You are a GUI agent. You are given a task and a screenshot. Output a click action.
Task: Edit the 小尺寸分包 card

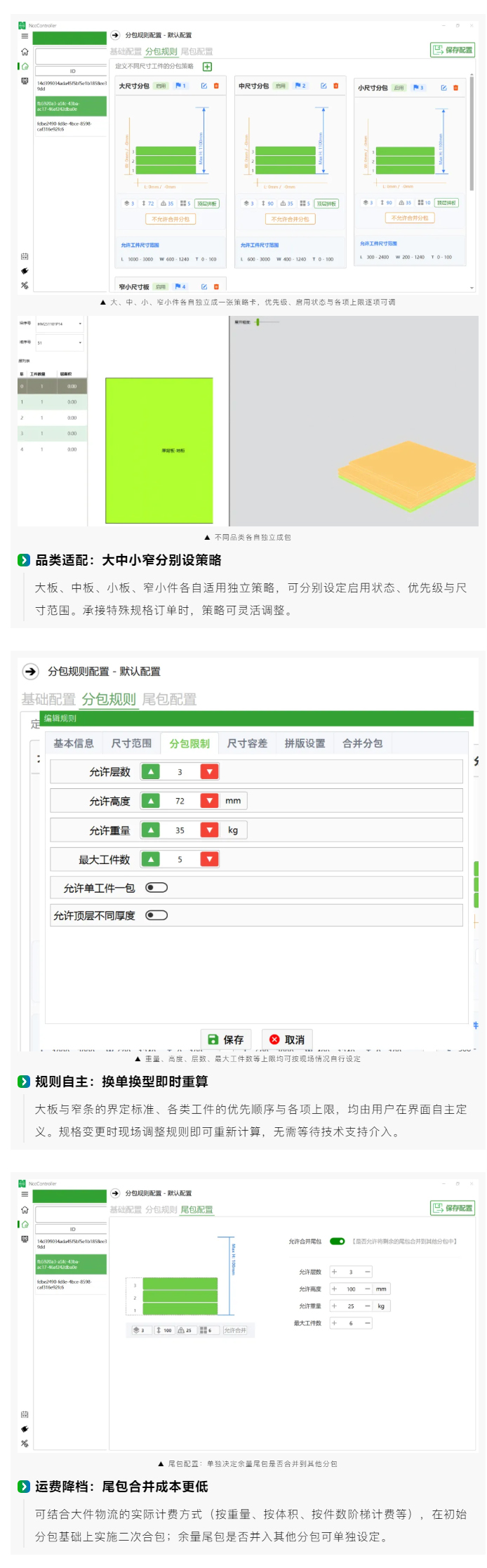tap(443, 88)
